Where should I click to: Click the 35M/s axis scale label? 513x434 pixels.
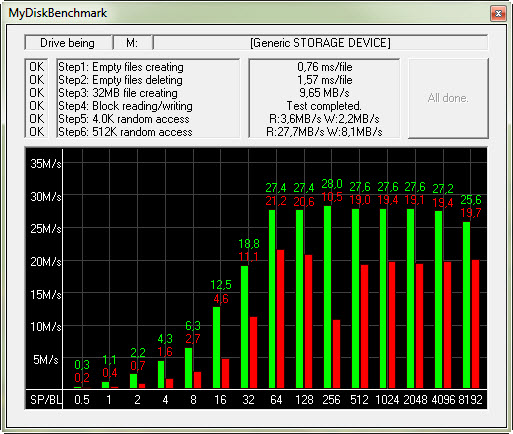point(46,164)
